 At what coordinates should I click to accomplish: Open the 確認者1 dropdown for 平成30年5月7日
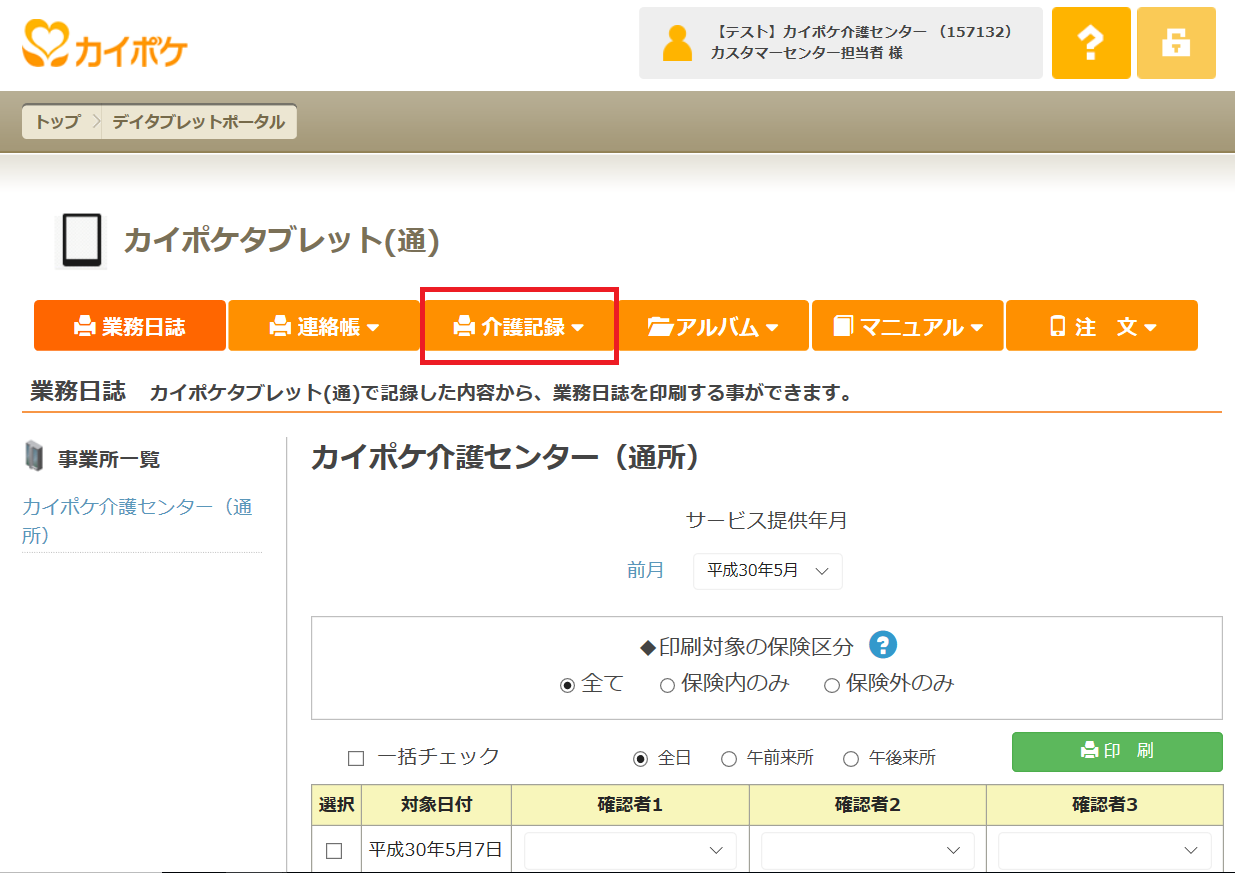[630, 850]
